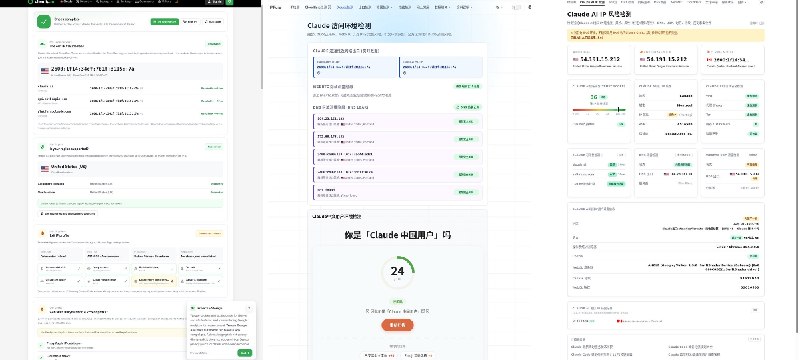Click the solid green button beside the checkmark header
800x360 pixels.
164,22
